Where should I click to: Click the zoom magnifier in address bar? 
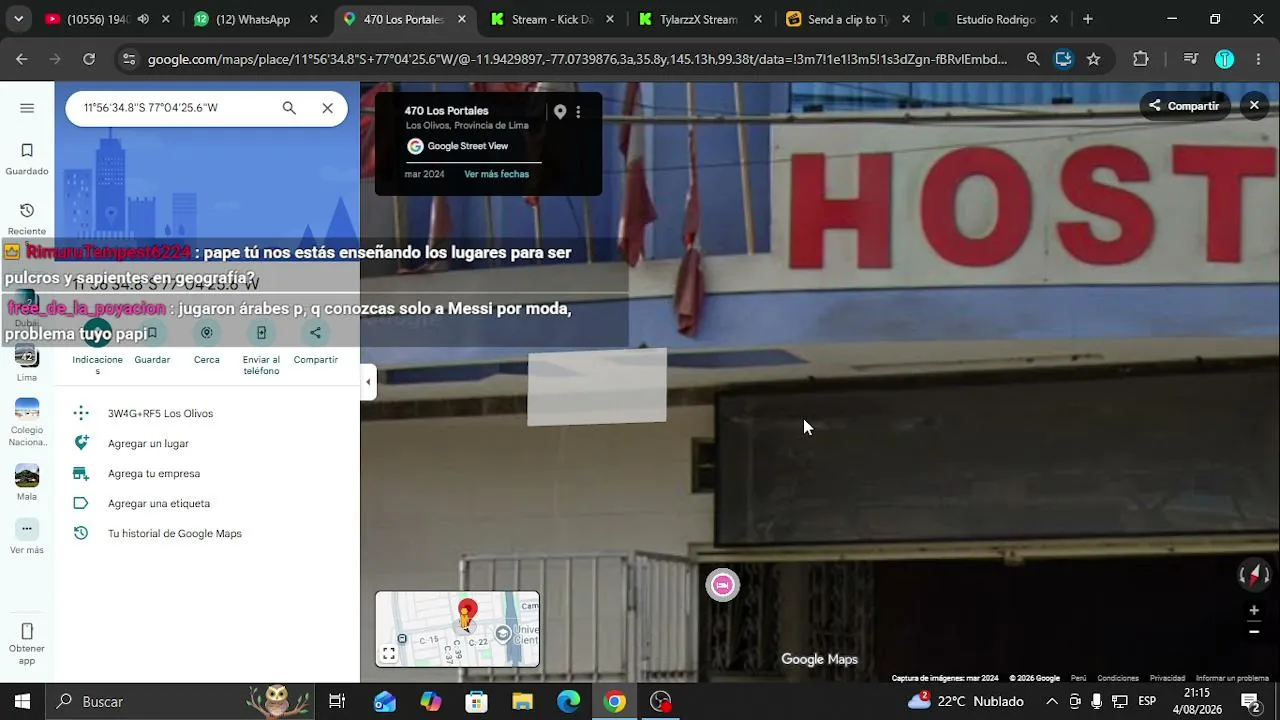(x=1033, y=59)
